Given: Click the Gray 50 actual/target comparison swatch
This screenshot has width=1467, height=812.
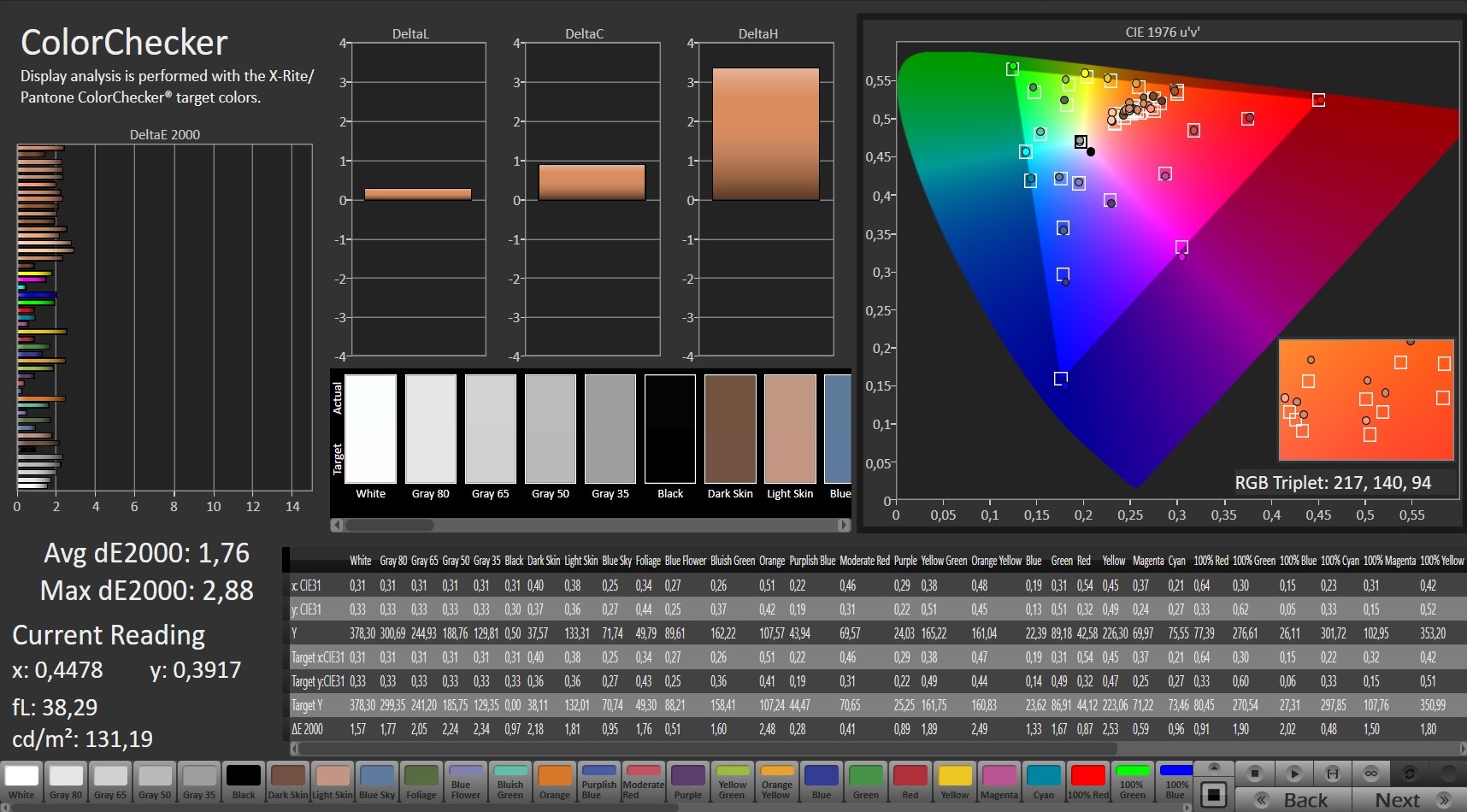Looking at the screenshot, I should [551, 429].
